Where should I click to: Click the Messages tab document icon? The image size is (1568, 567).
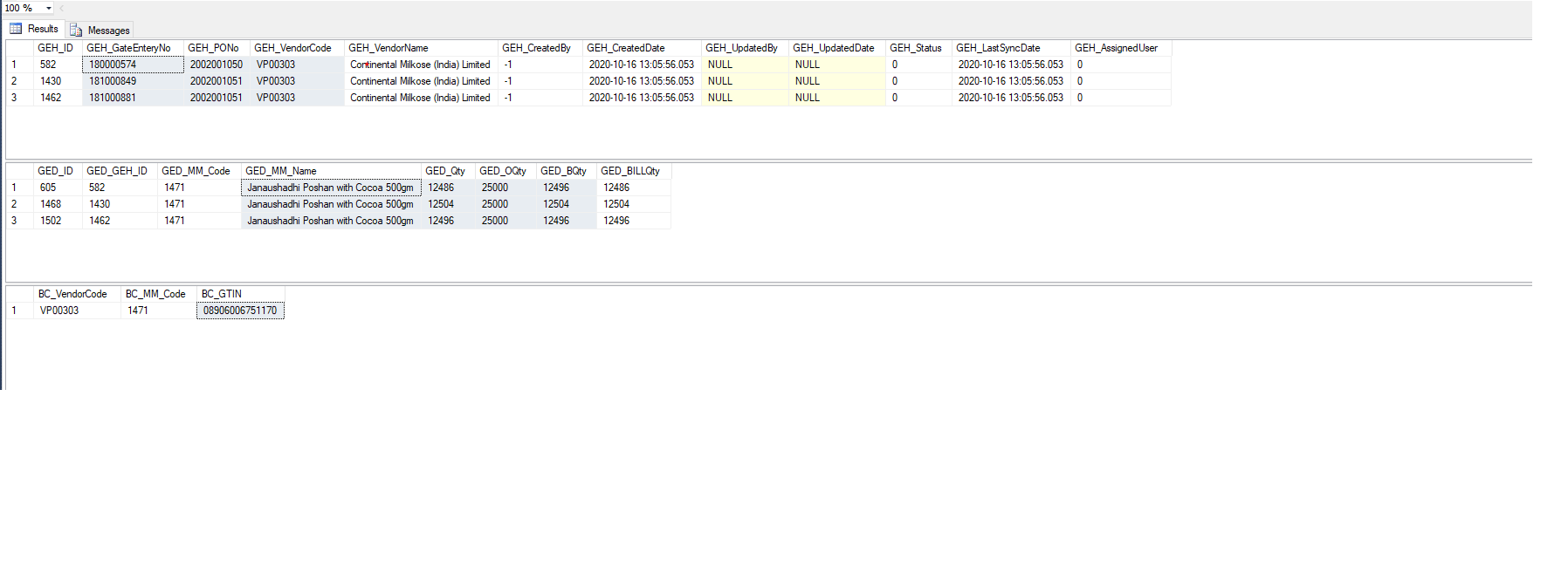76,30
